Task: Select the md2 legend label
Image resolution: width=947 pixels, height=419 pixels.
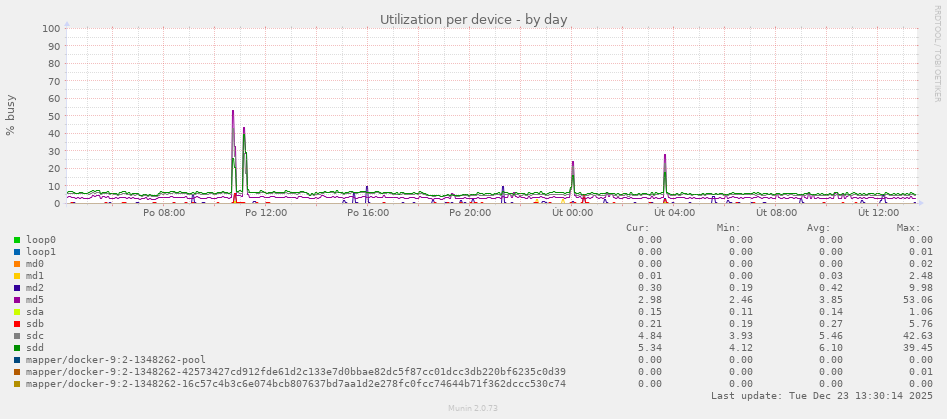Action: click(x=35, y=288)
